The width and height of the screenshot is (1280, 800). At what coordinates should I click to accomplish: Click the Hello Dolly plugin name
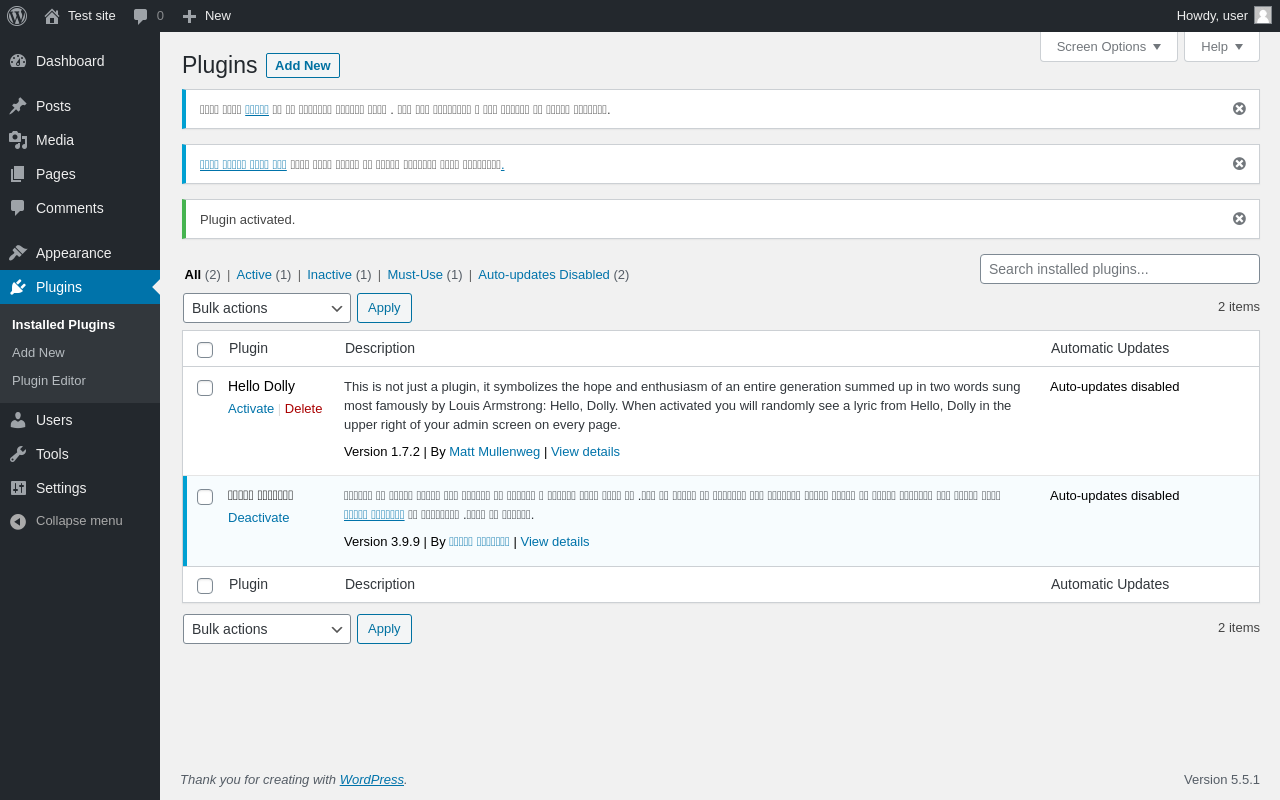point(261,386)
